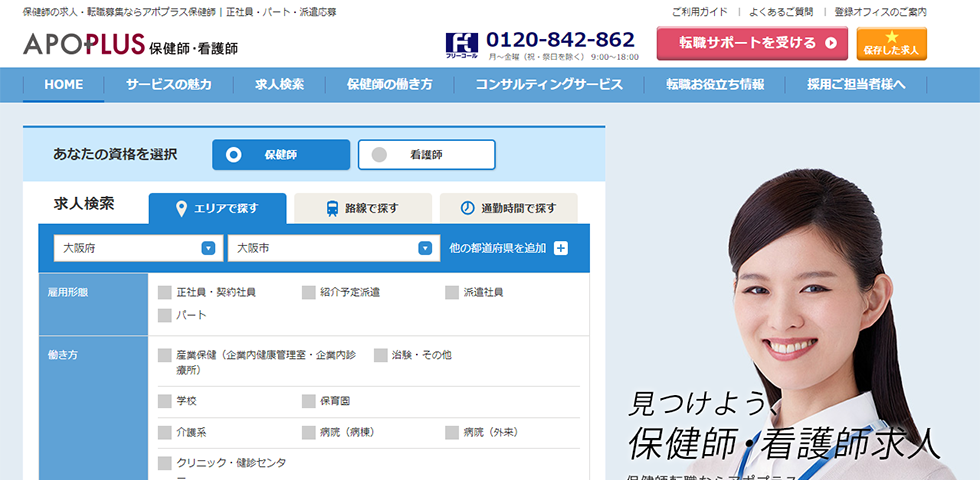Open the ご利用ガイド link

pos(699,12)
